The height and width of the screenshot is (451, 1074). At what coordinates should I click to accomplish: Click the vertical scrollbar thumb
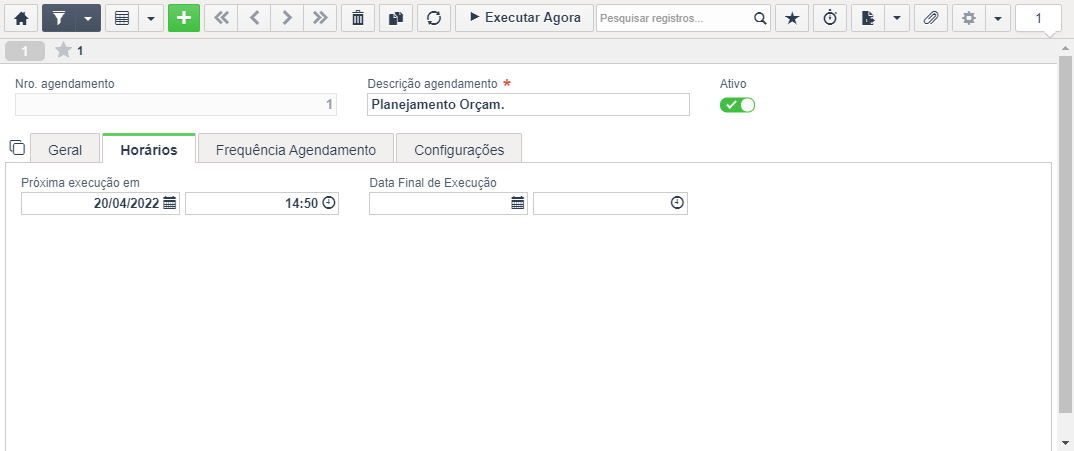(x=1065, y=234)
